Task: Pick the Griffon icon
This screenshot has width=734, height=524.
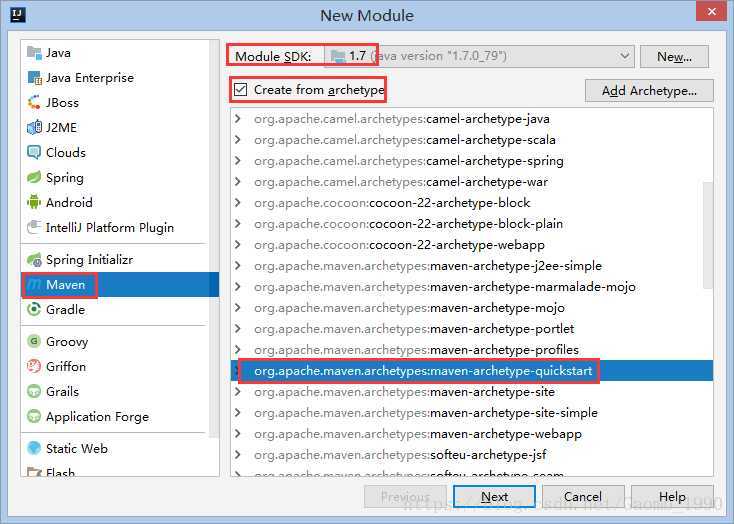Action: point(34,366)
